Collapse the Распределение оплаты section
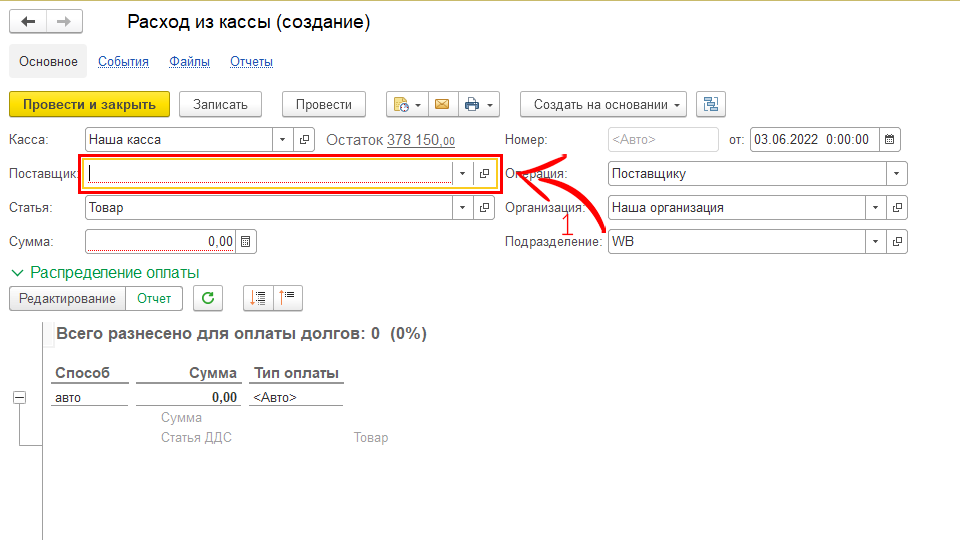 (x=17, y=272)
